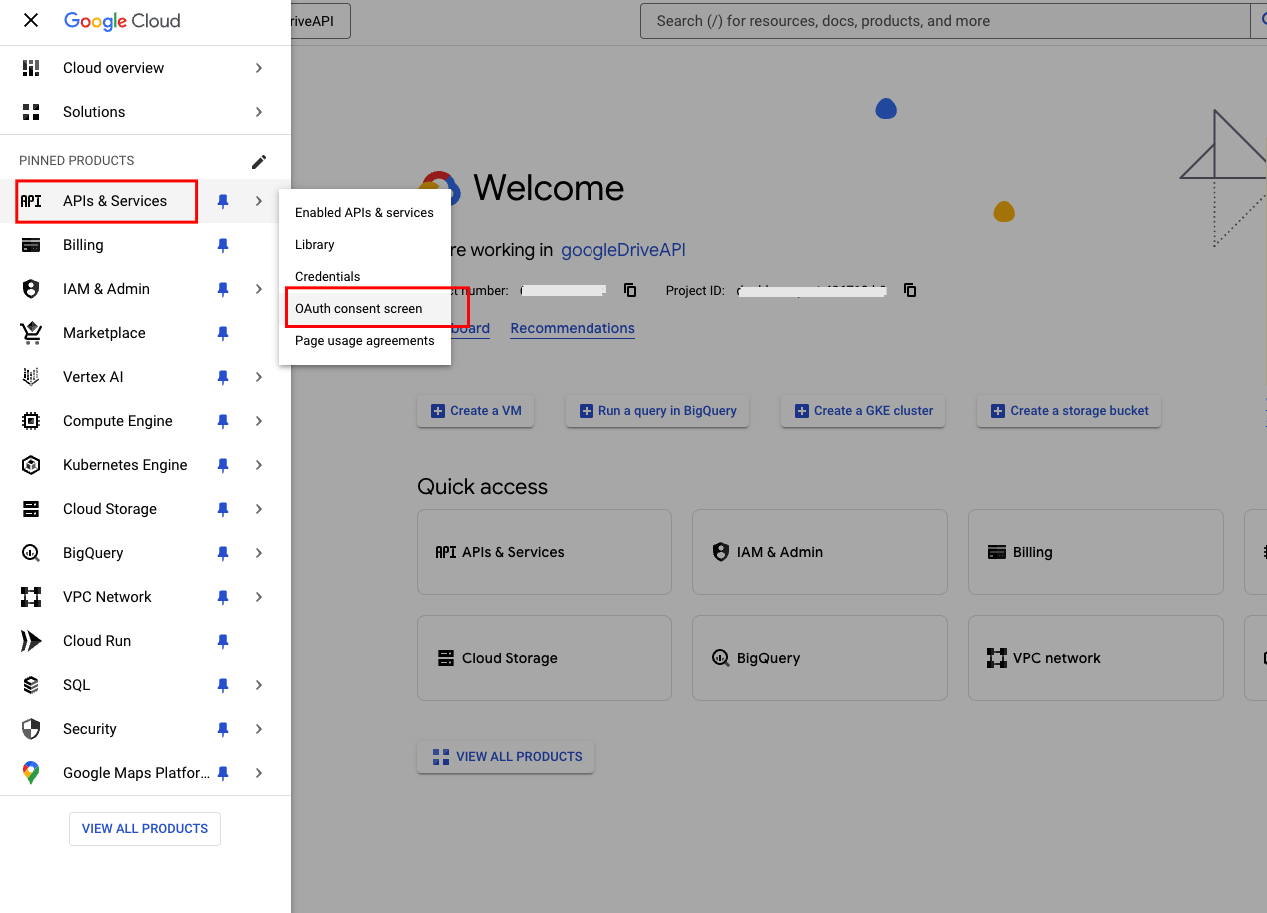This screenshot has width=1267, height=913.
Task: Click the Compute Engine chip icon
Action: pos(31,421)
